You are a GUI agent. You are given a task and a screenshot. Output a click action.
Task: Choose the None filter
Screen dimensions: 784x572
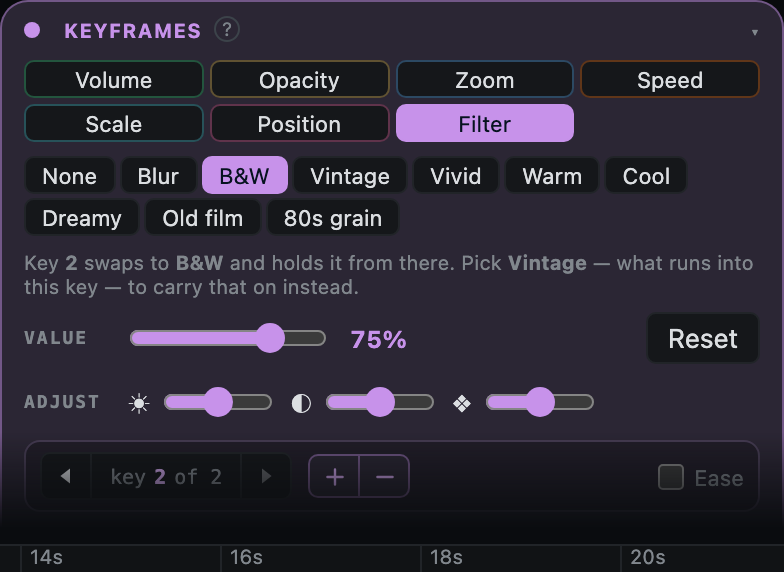[x=70, y=176]
